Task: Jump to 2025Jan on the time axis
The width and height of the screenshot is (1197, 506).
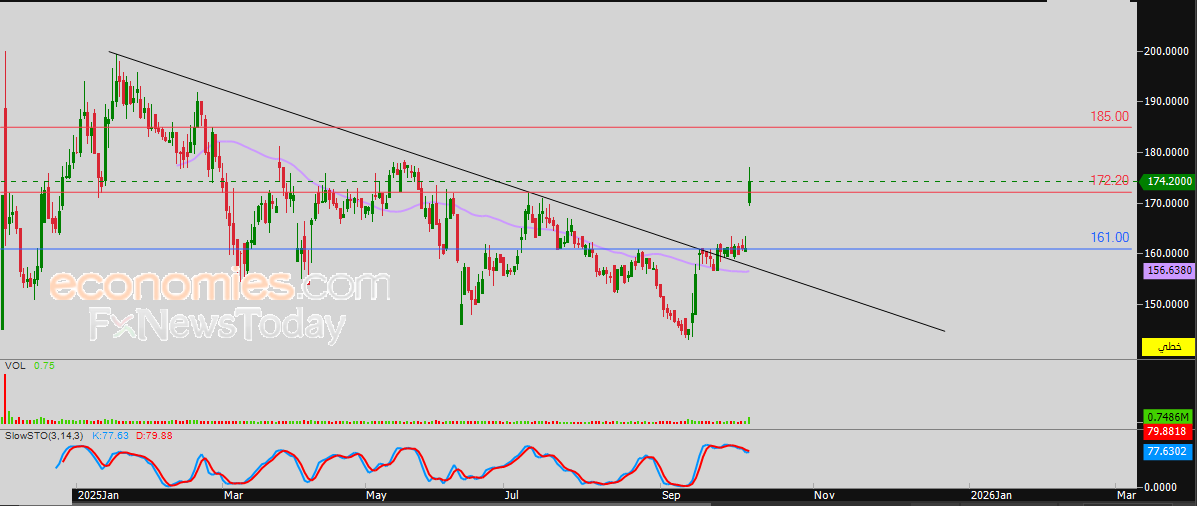Action: click(99, 495)
